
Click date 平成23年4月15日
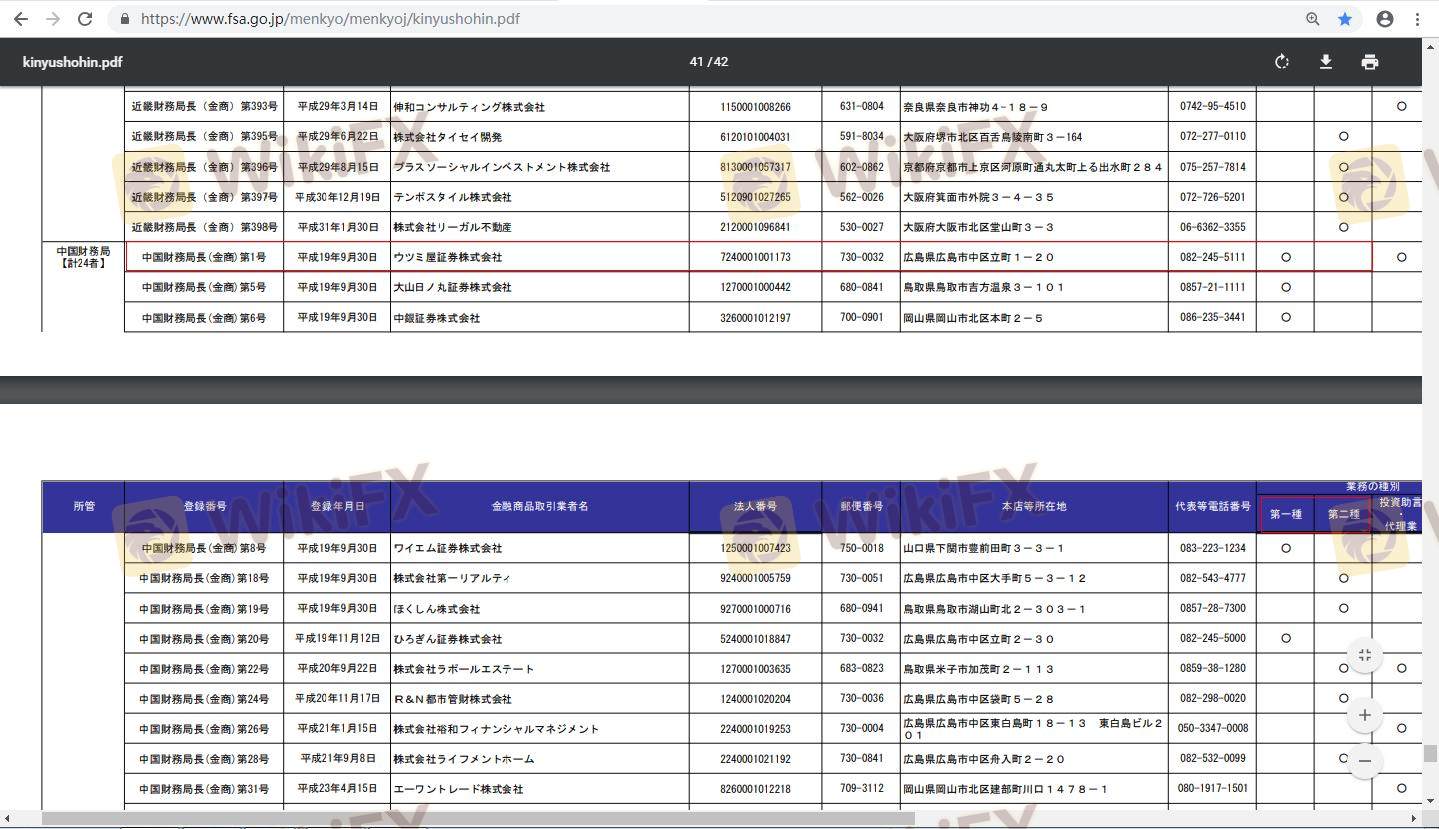[338, 789]
